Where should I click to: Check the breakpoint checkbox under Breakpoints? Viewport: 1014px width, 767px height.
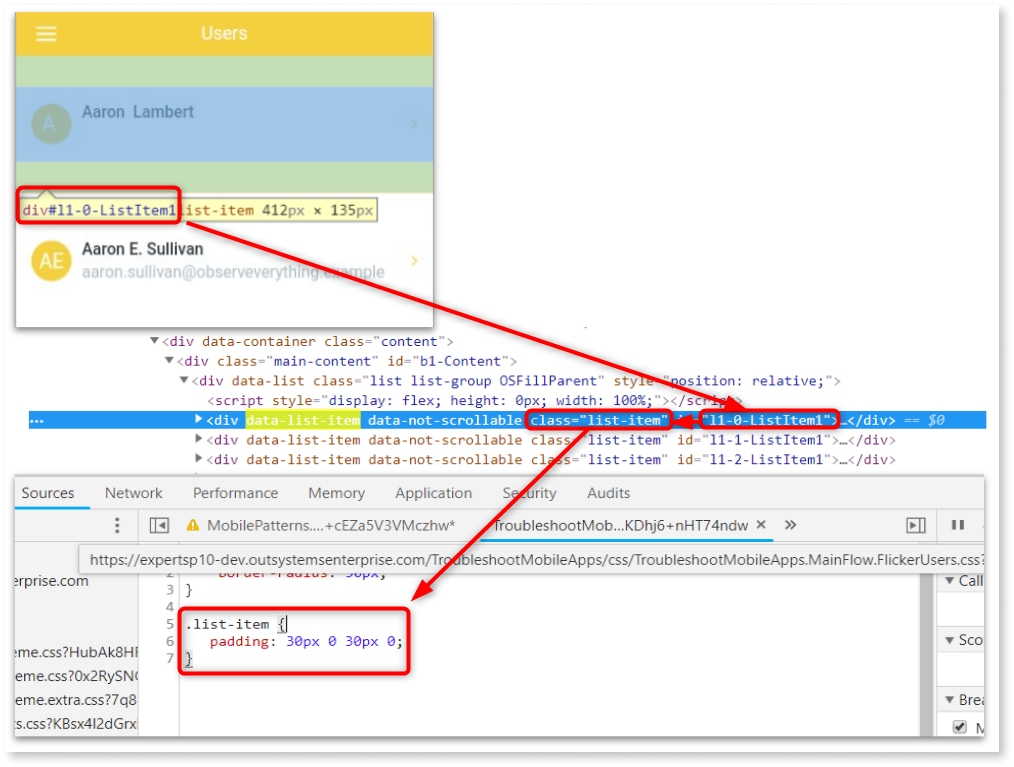[959, 726]
